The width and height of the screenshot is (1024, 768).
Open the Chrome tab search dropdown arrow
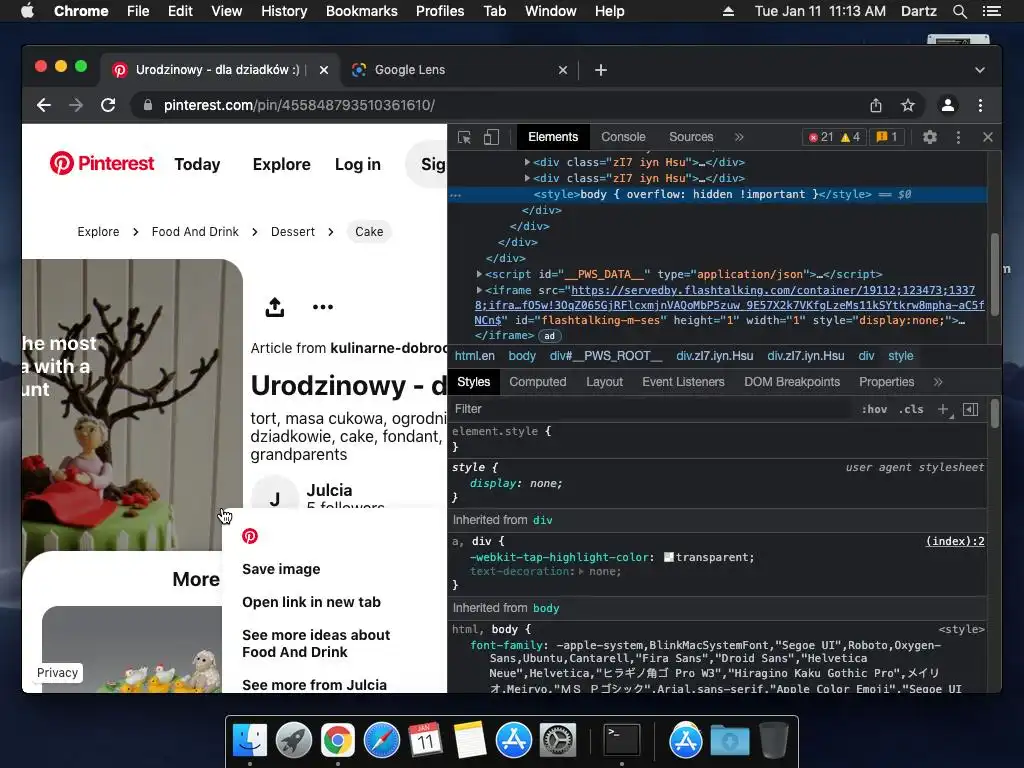click(x=980, y=70)
